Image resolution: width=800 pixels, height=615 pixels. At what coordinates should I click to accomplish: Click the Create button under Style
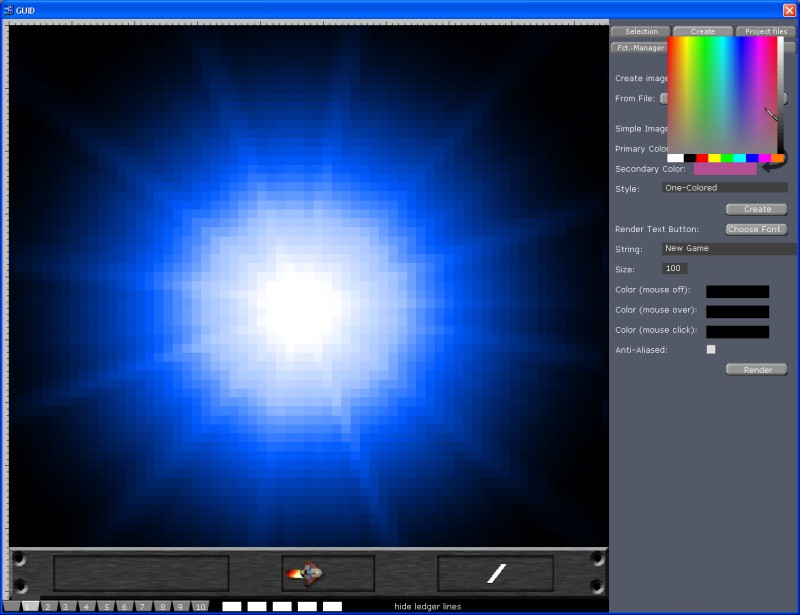tap(757, 209)
